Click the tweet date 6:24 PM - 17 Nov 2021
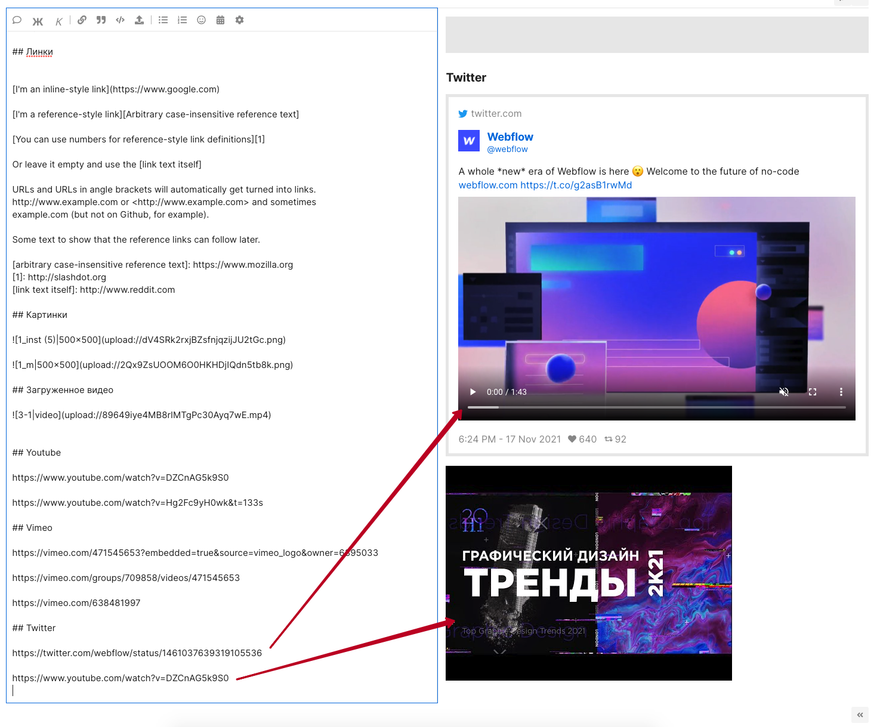Image resolution: width=880 pixels, height=727 pixels. (510, 439)
